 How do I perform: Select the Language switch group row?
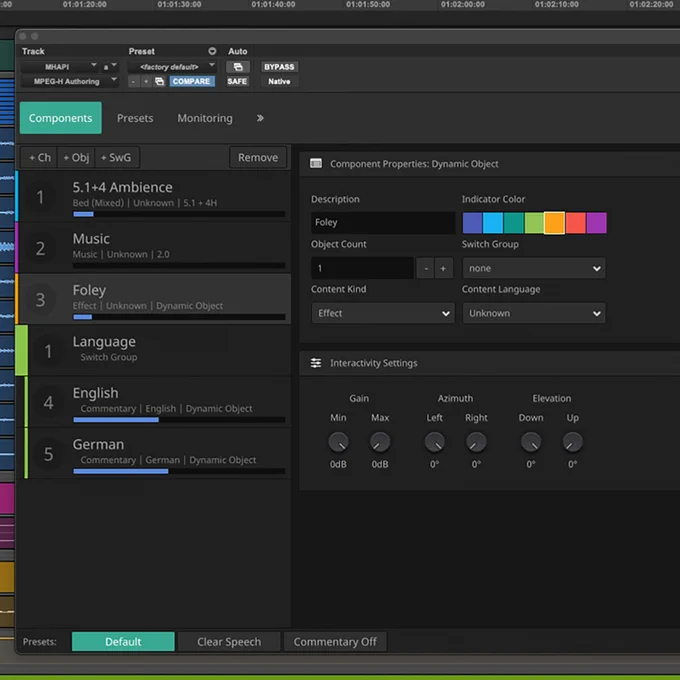tap(154, 350)
